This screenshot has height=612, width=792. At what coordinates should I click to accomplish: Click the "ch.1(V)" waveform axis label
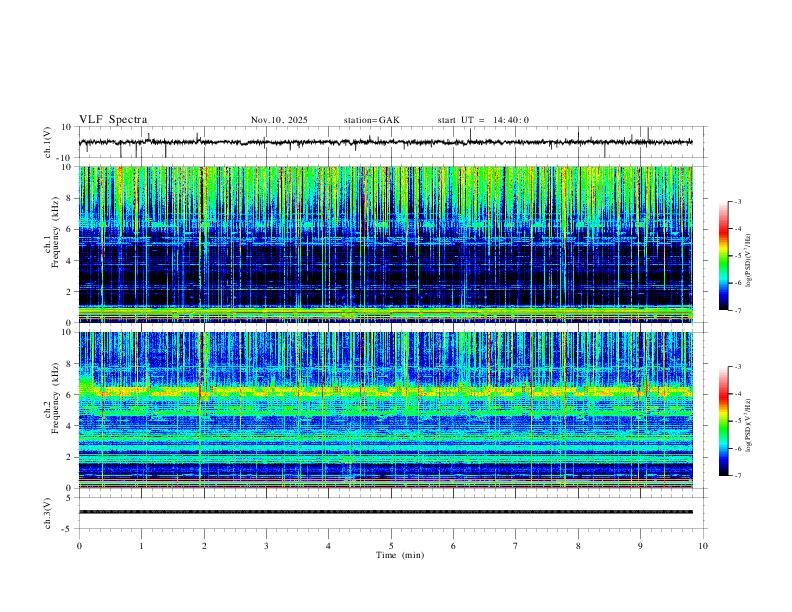click(48, 142)
